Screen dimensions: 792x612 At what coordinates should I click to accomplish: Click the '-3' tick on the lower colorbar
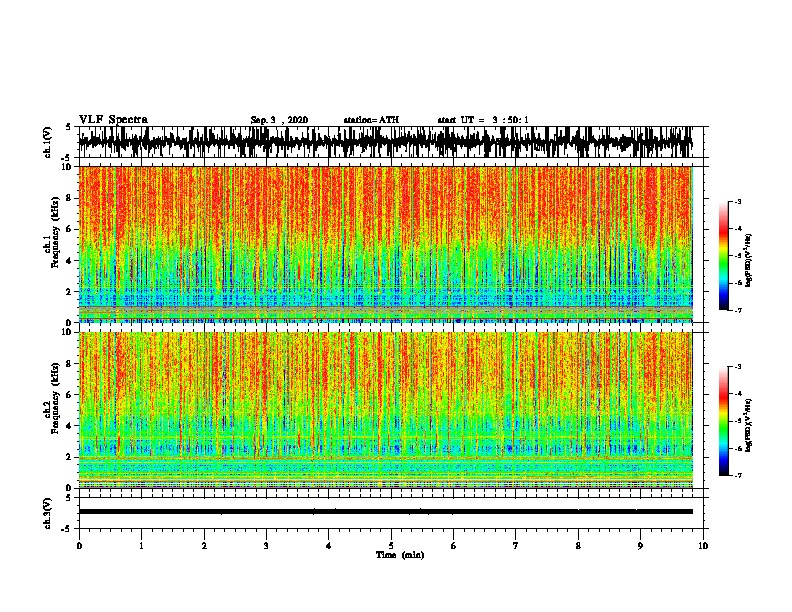(x=737, y=367)
